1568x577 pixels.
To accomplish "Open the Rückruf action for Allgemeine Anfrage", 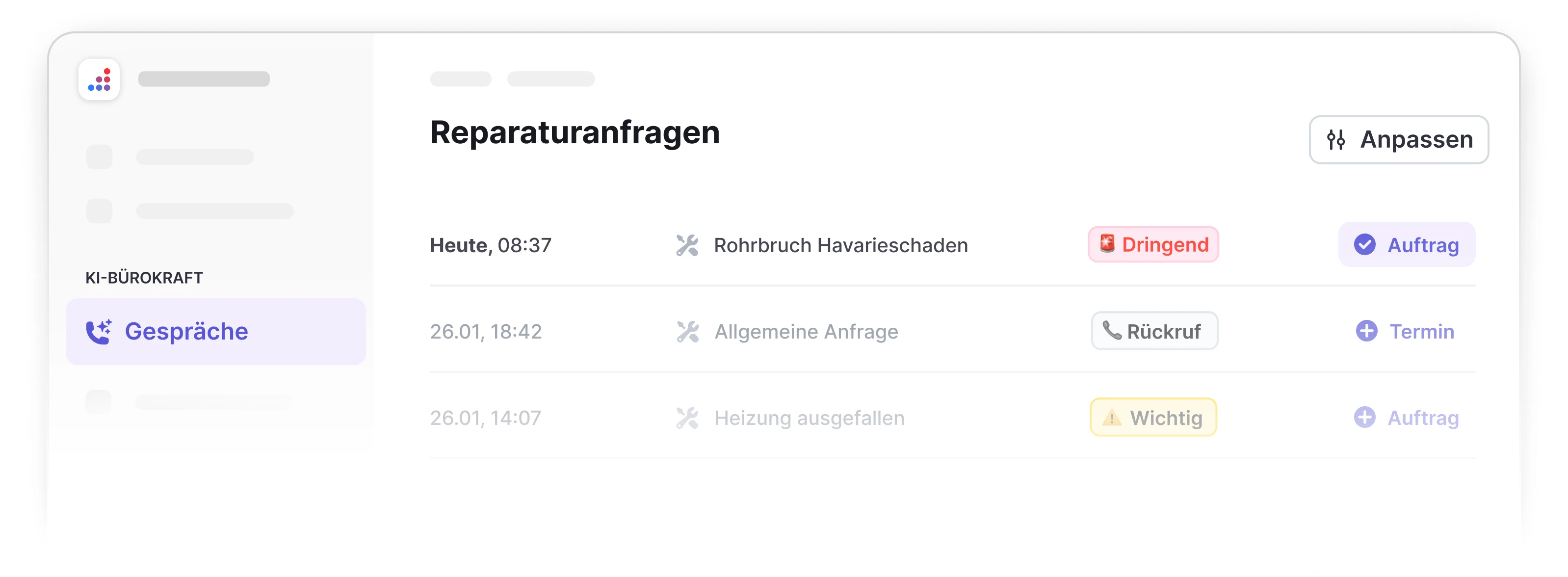I will click(1154, 331).
